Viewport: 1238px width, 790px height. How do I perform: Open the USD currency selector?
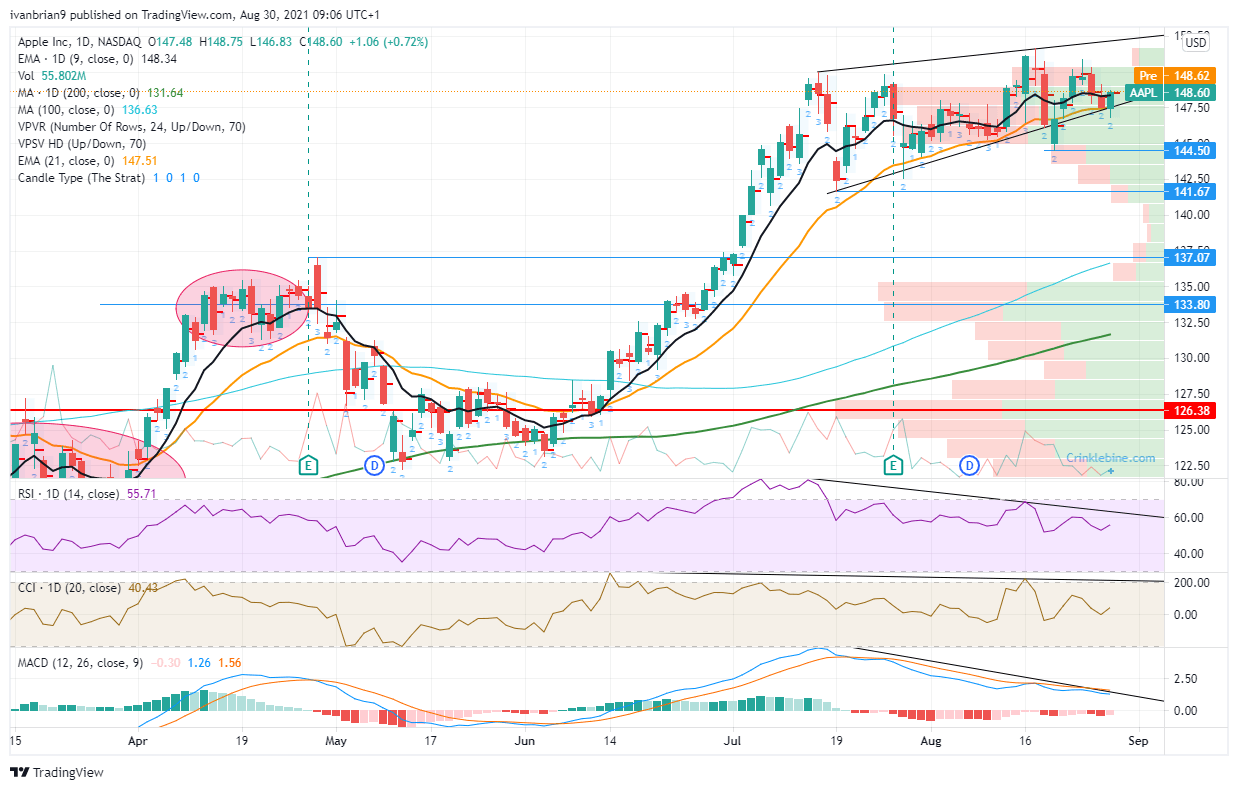point(1194,43)
